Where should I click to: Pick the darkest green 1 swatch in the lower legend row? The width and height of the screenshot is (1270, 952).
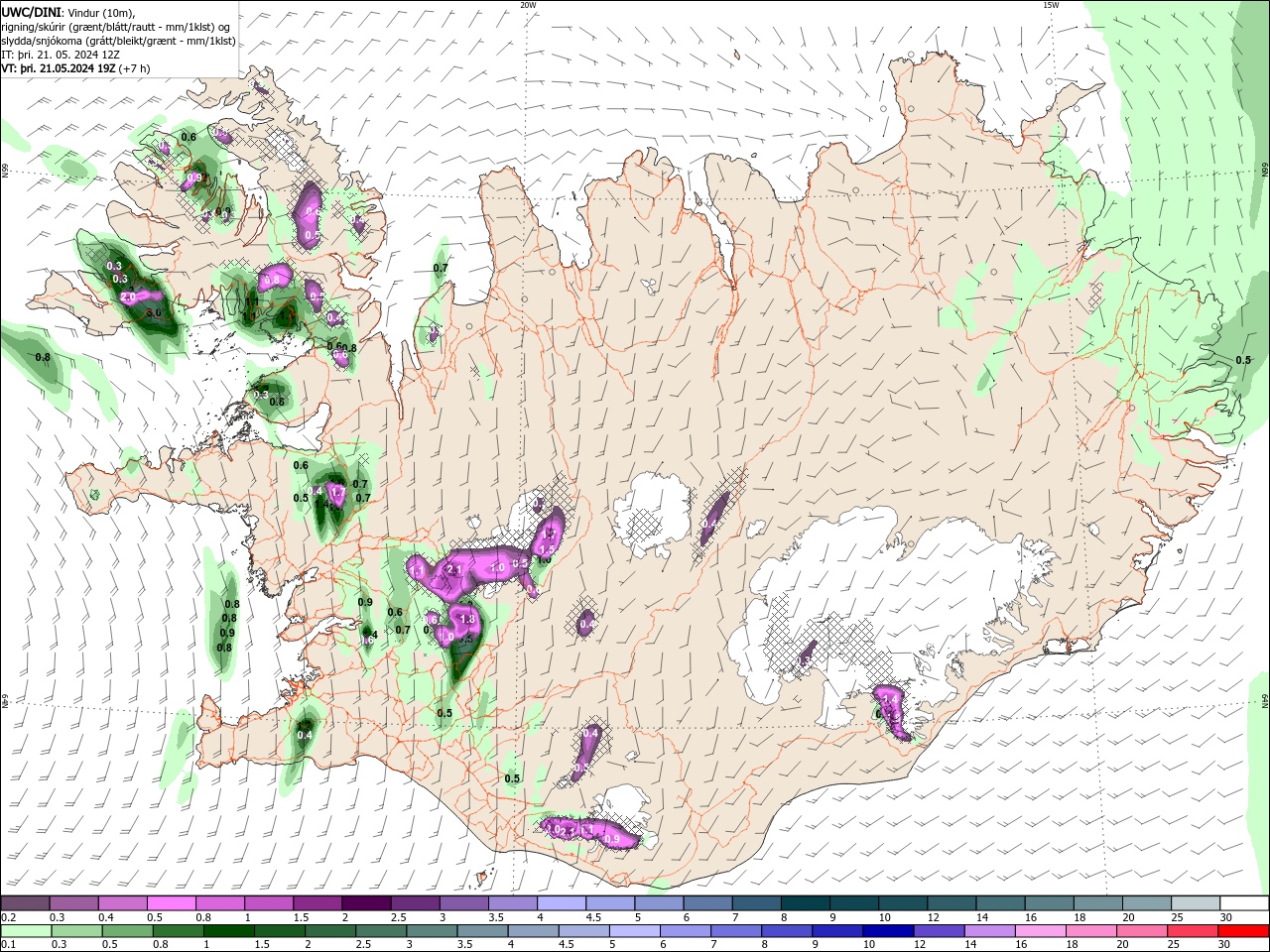tap(228, 930)
